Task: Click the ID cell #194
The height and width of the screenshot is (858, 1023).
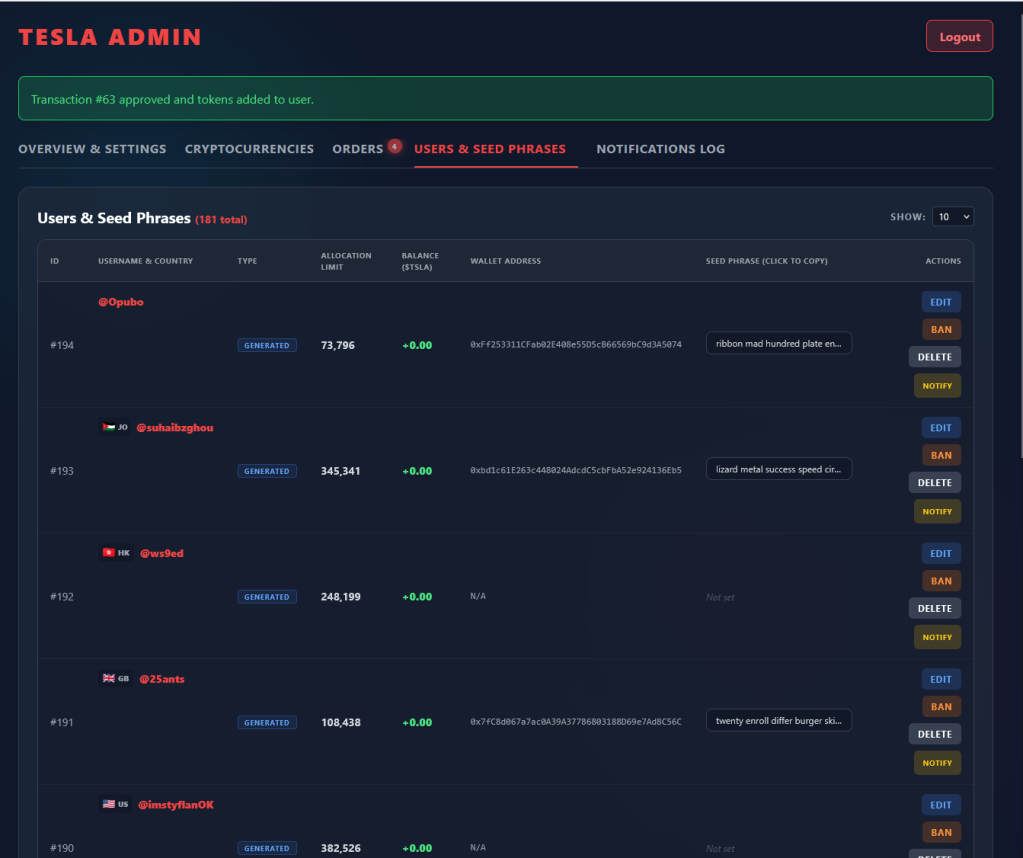Action: pos(62,345)
